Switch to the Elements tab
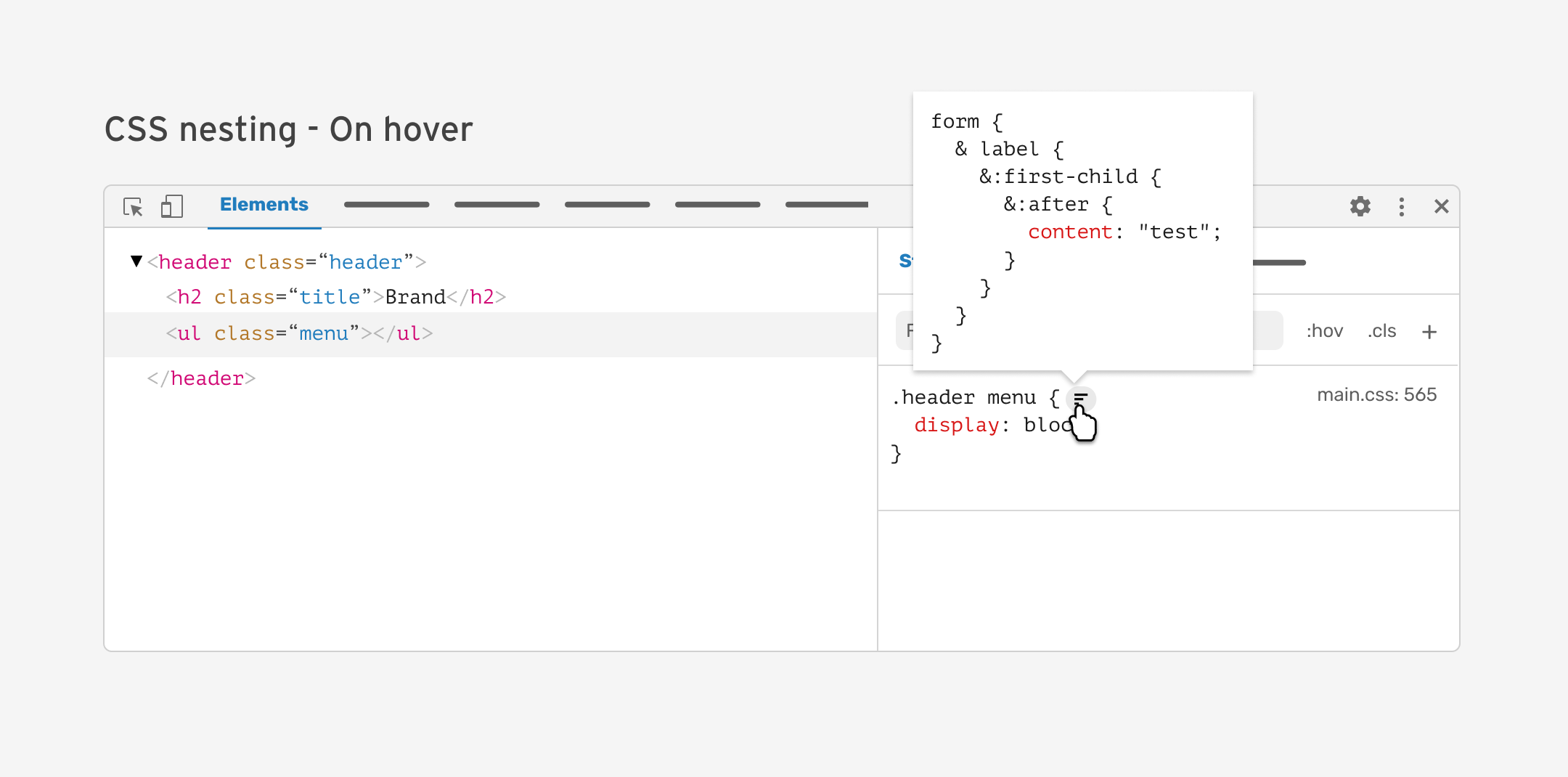 [x=264, y=205]
